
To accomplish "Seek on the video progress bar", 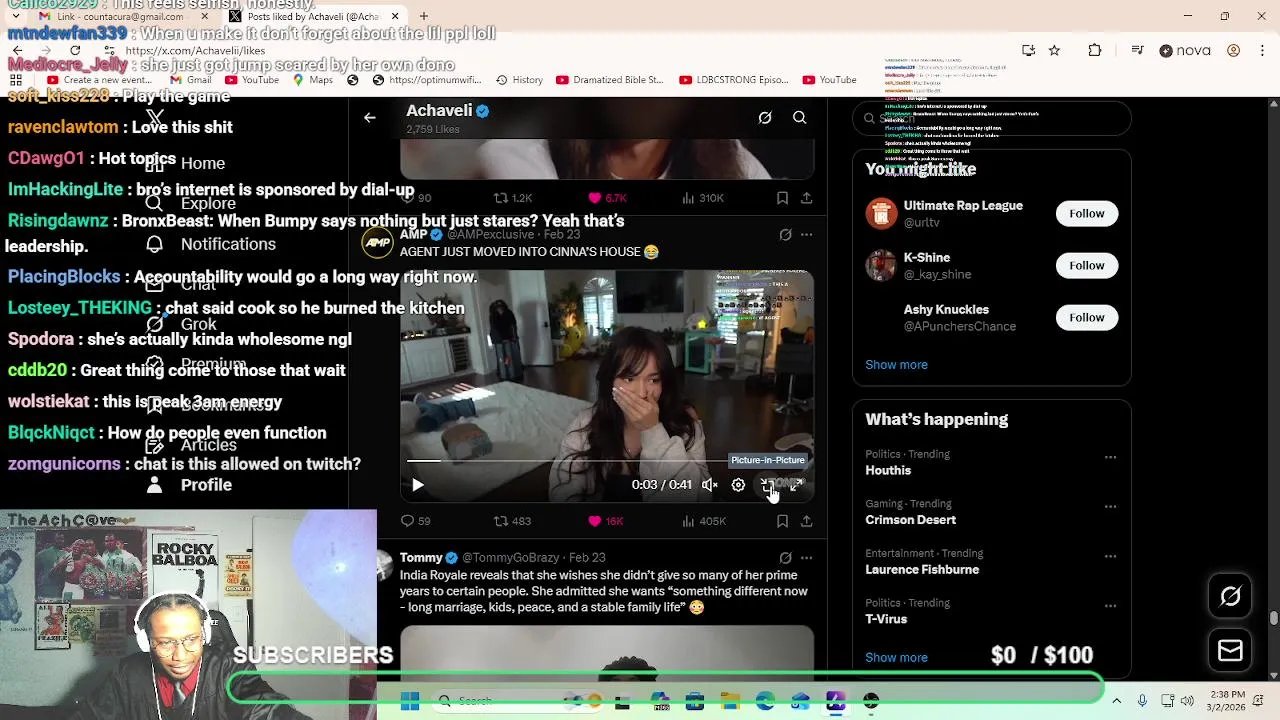I will [x=606, y=461].
